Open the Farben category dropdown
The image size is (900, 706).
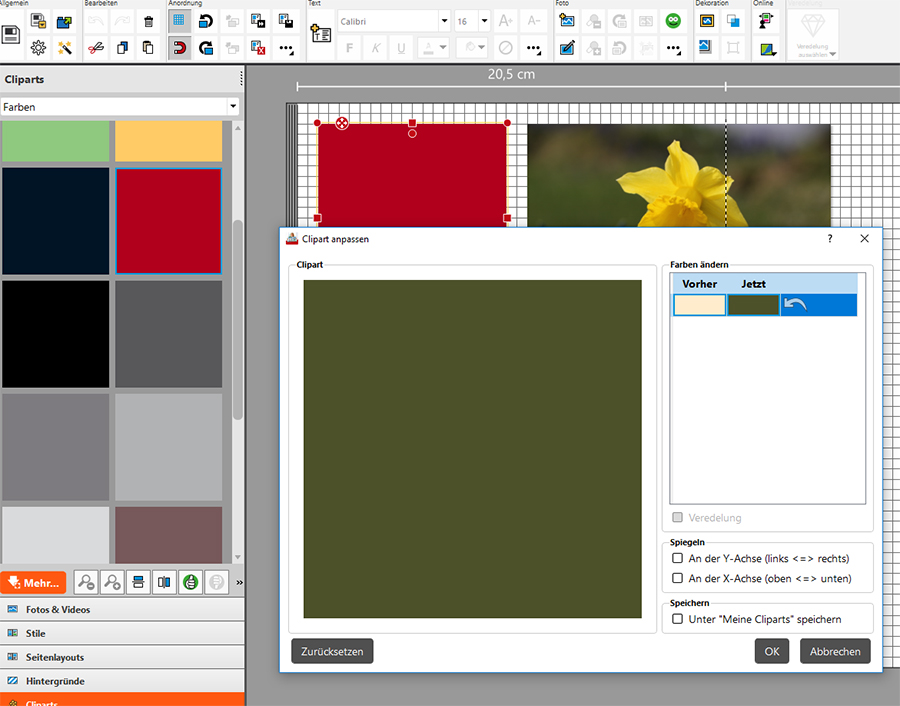pyautogui.click(x=232, y=106)
